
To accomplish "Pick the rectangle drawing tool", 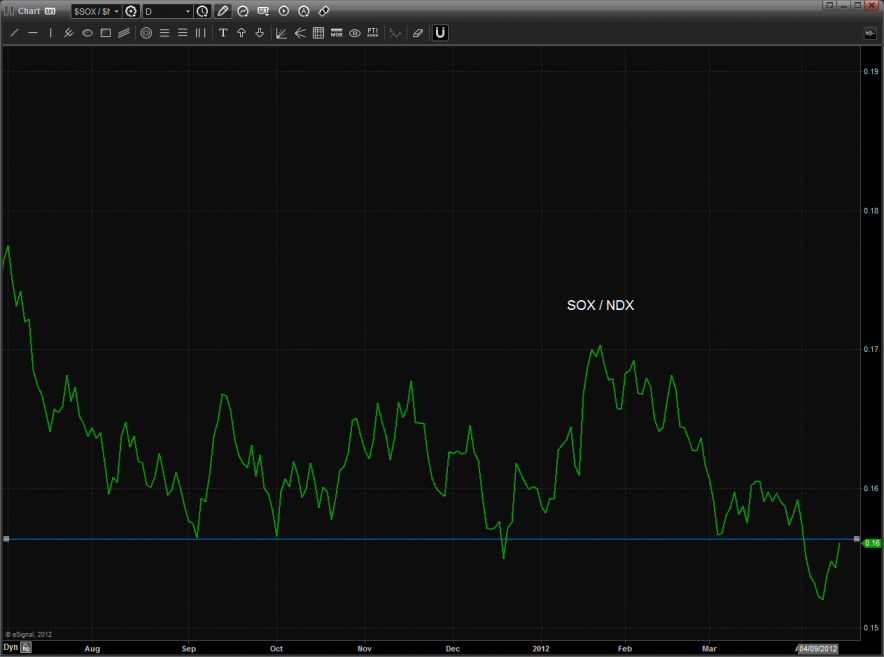I will tap(105, 33).
